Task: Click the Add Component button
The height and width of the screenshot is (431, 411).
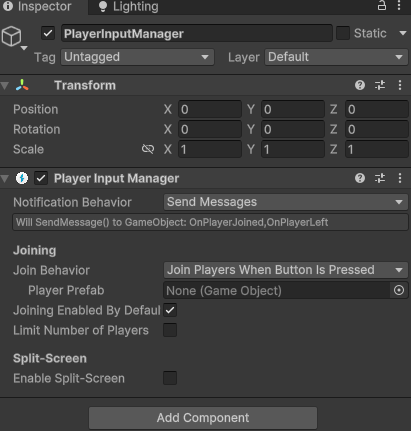Action: pyautogui.click(x=203, y=418)
